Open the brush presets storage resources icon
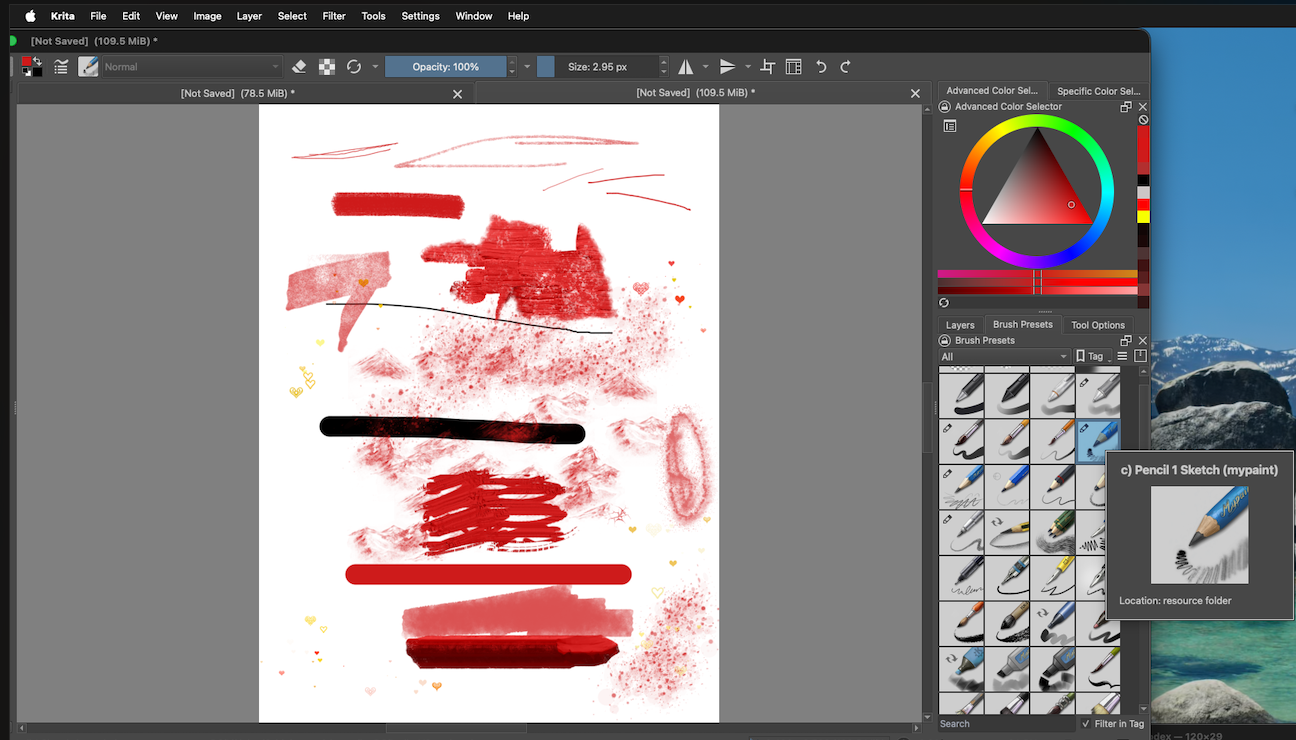Screen dimensions: 1296x740 click(x=1140, y=357)
